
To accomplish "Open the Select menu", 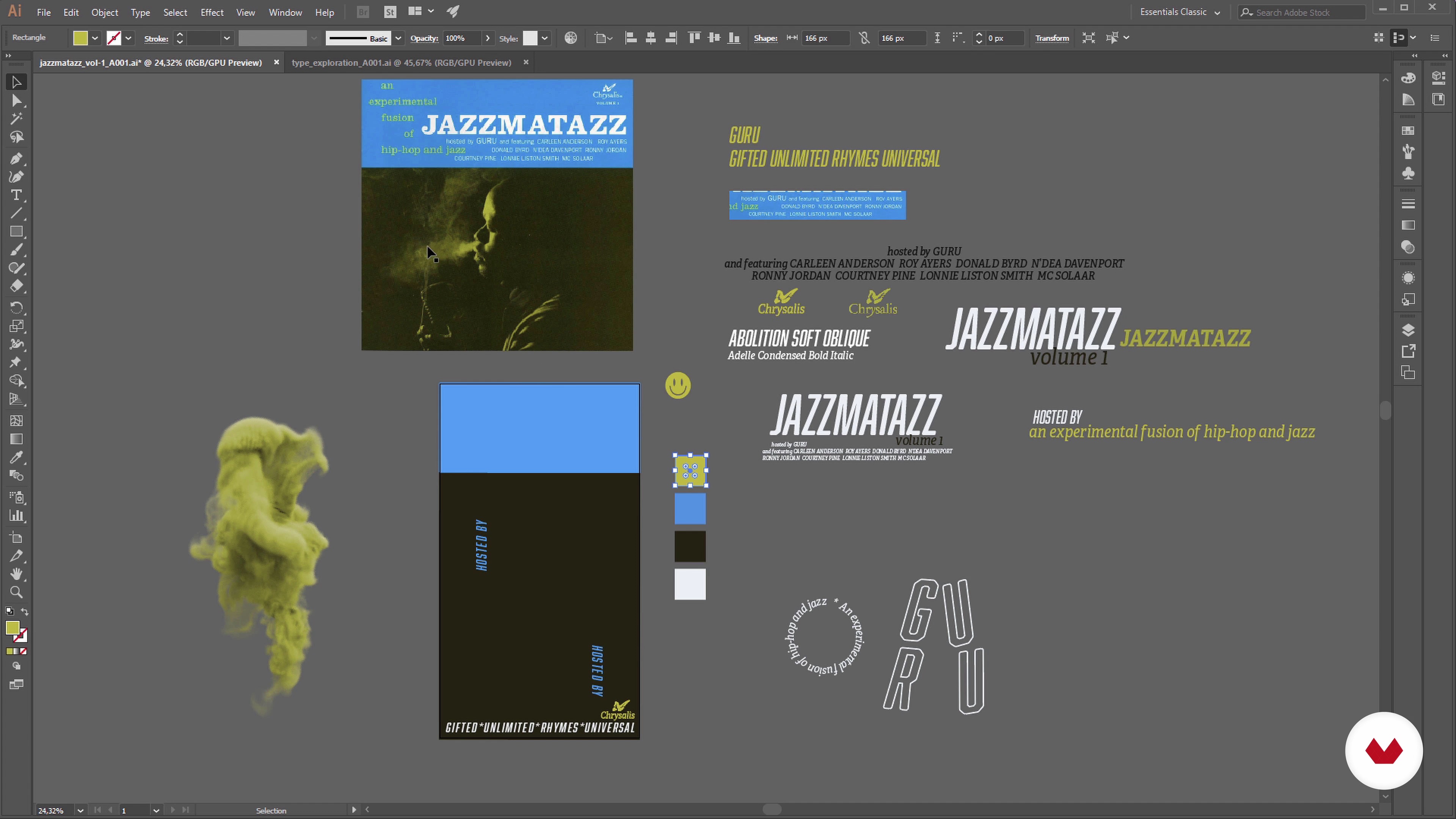I will pyautogui.click(x=175, y=12).
